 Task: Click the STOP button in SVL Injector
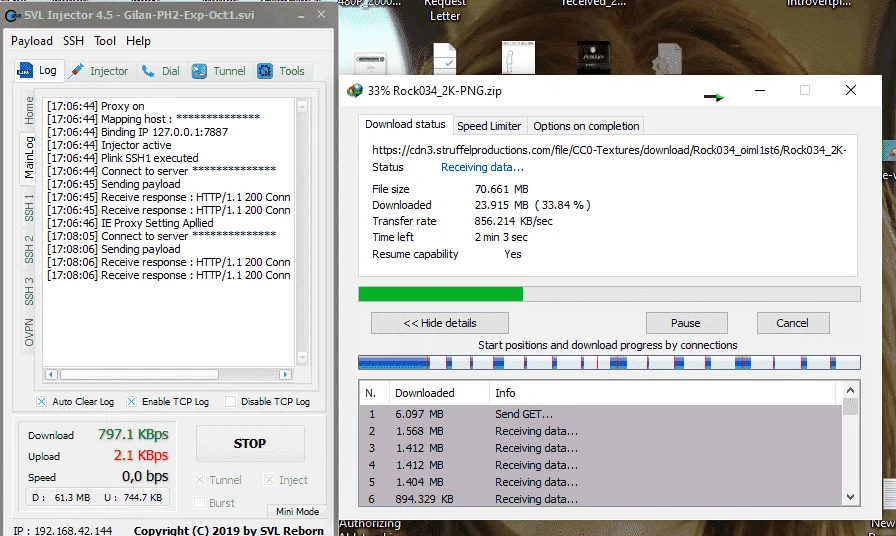tap(250, 443)
